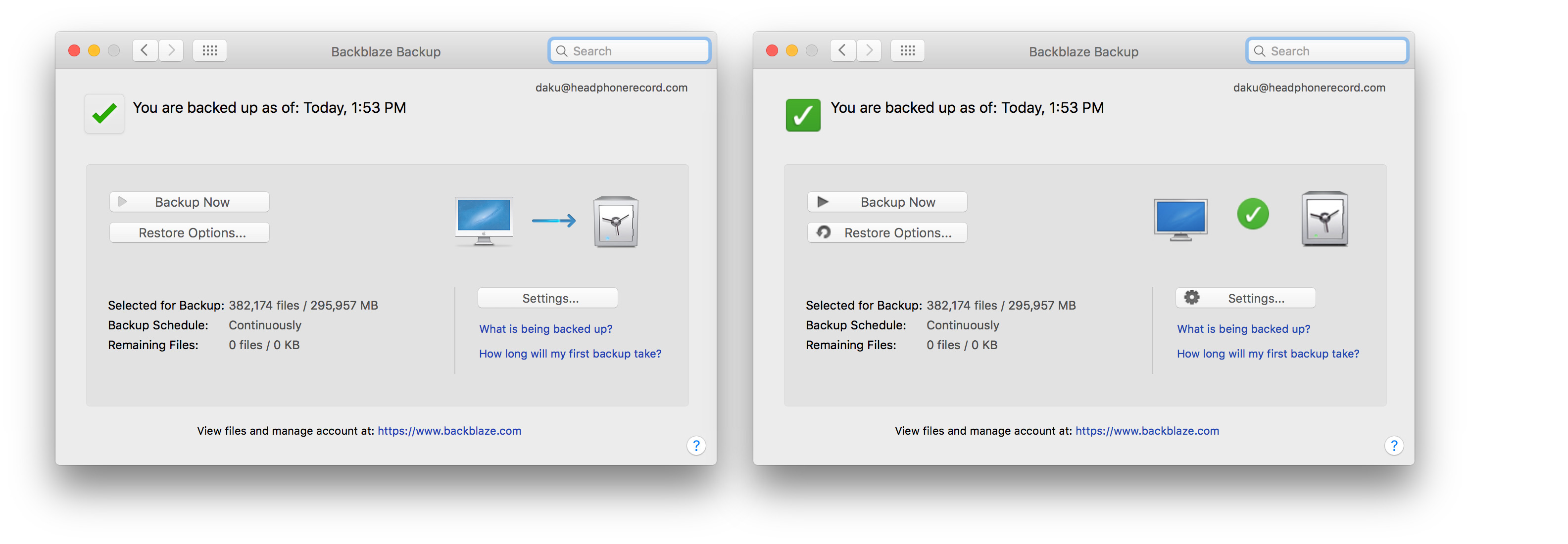Click the round green check between monitor and vault
This screenshot has height=544, width=1568.
point(1253,214)
